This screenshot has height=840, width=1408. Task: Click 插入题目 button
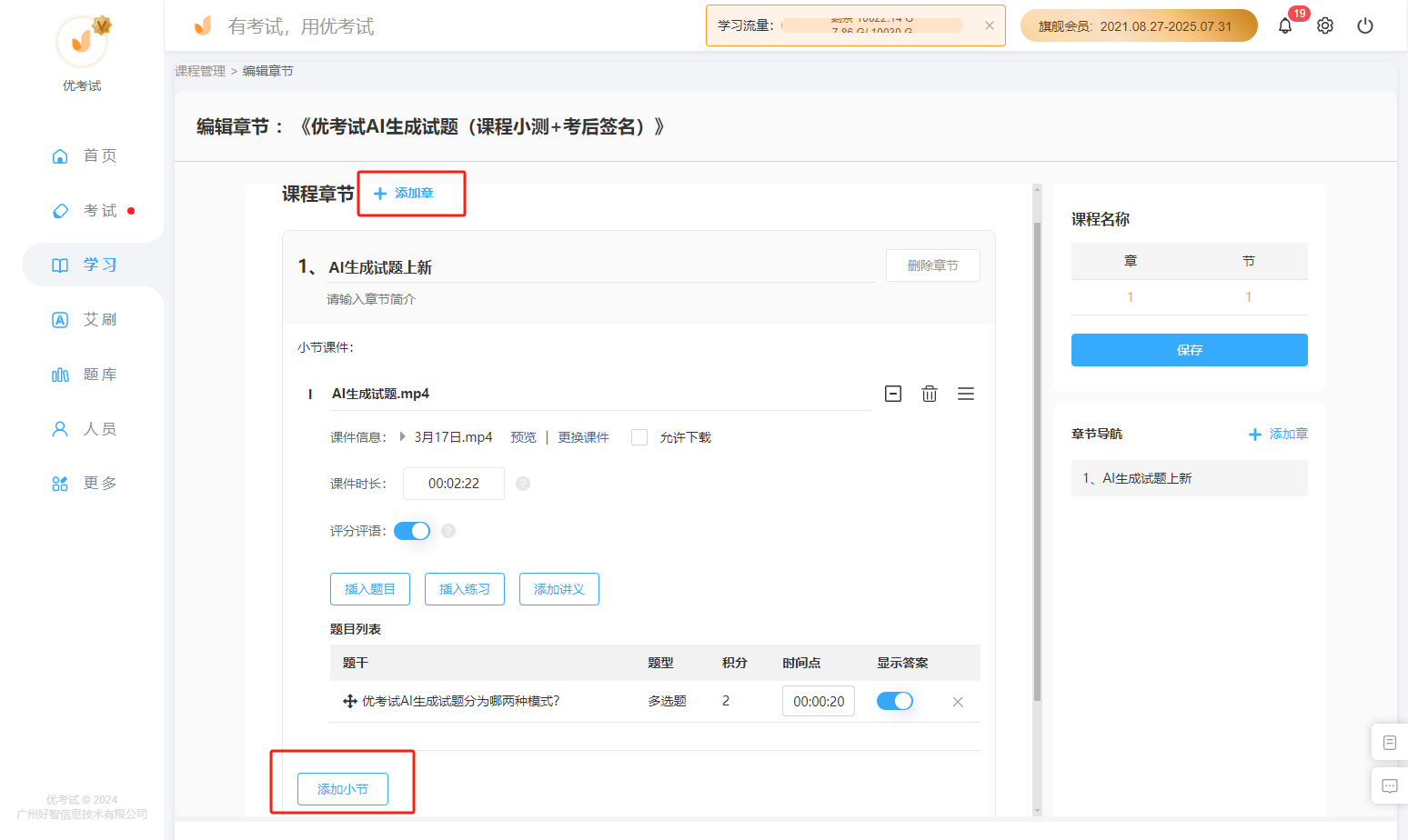click(x=370, y=589)
